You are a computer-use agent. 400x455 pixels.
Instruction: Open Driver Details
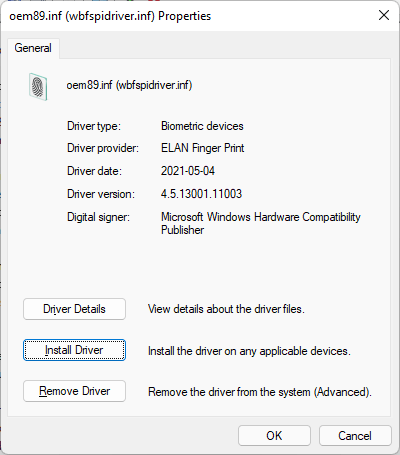point(74,309)
